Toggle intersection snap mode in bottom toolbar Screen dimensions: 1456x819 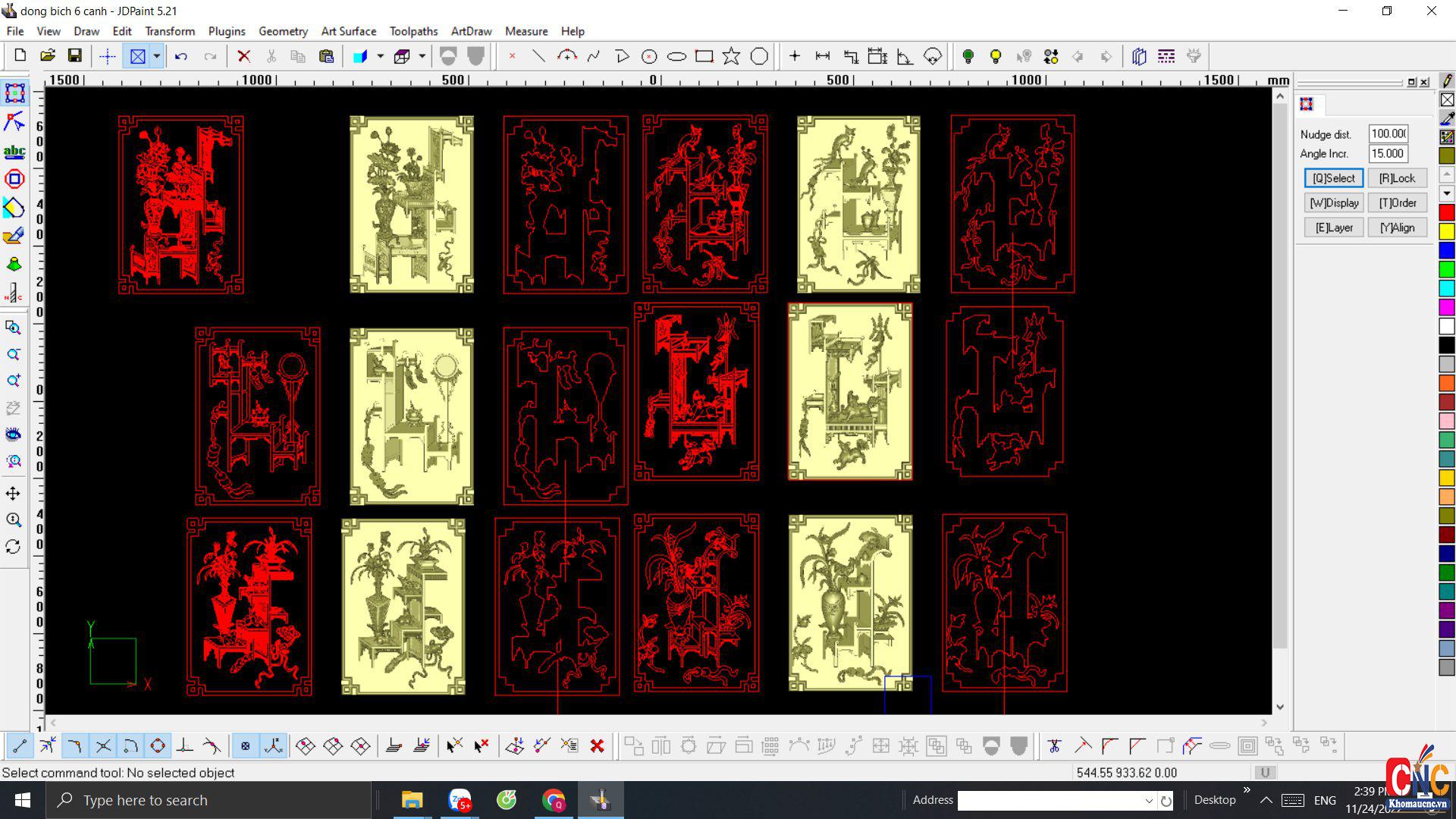tap(103, 746)
